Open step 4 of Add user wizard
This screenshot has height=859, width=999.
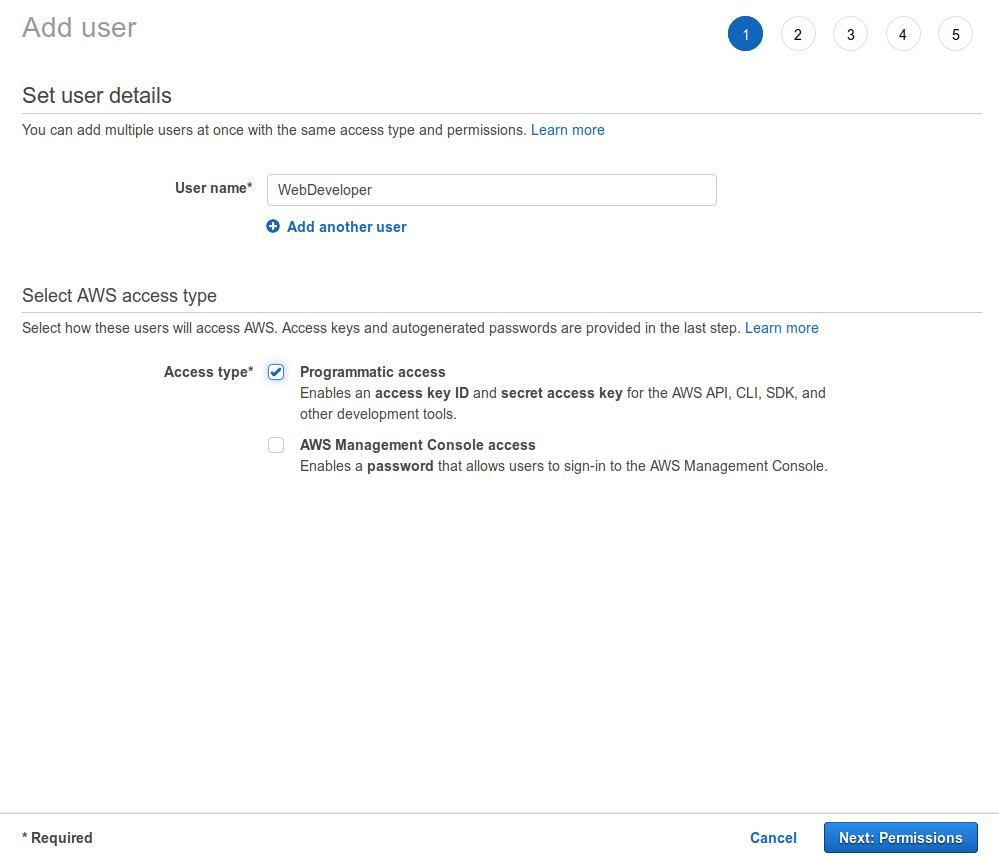pos(903,34)
